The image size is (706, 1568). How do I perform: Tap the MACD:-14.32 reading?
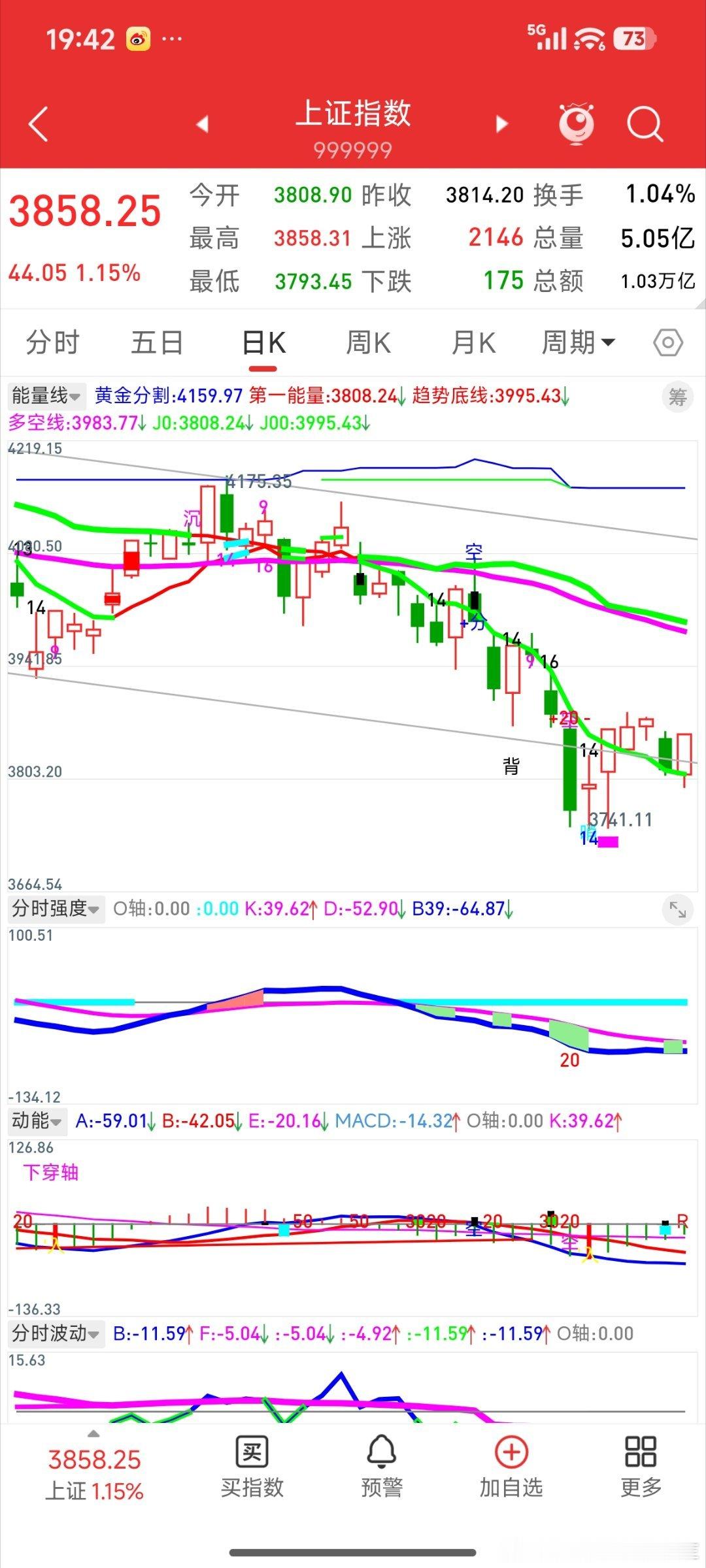398,1121
